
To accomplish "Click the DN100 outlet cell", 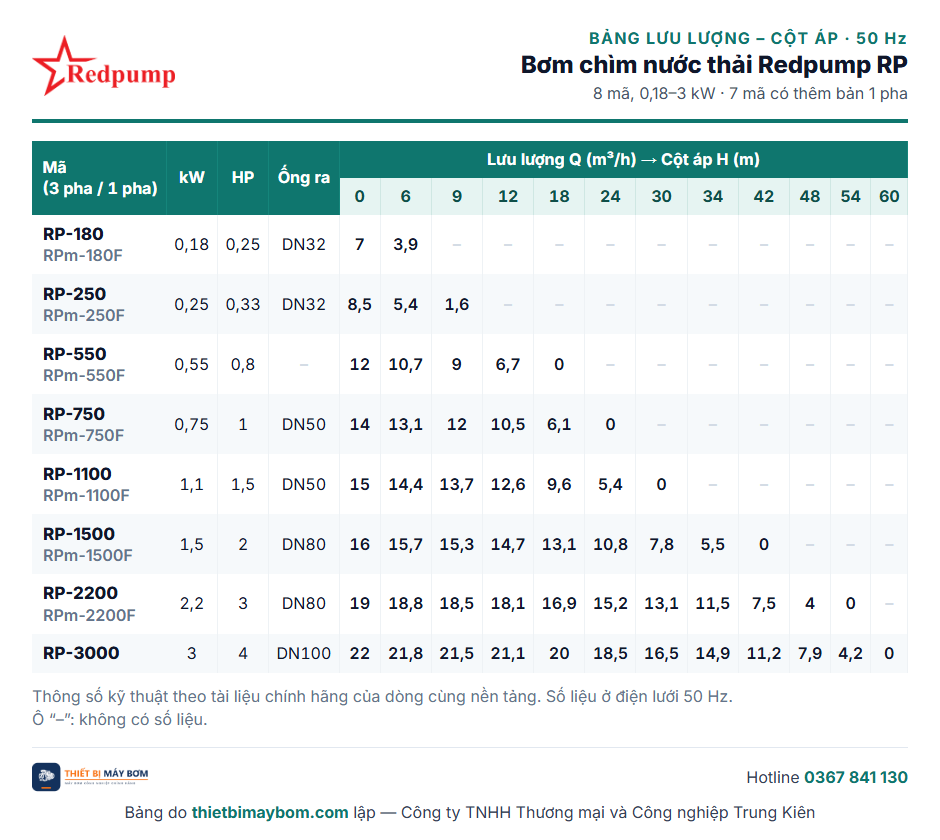I will click(x=304, y=654).
